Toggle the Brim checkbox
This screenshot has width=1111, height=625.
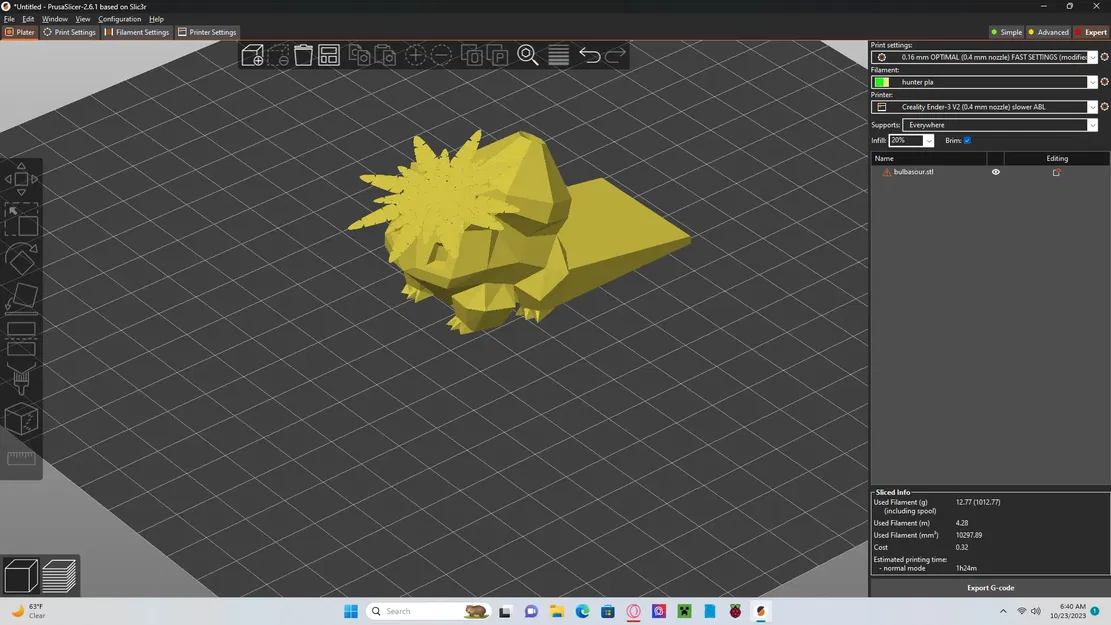click(x=967, y=140)
